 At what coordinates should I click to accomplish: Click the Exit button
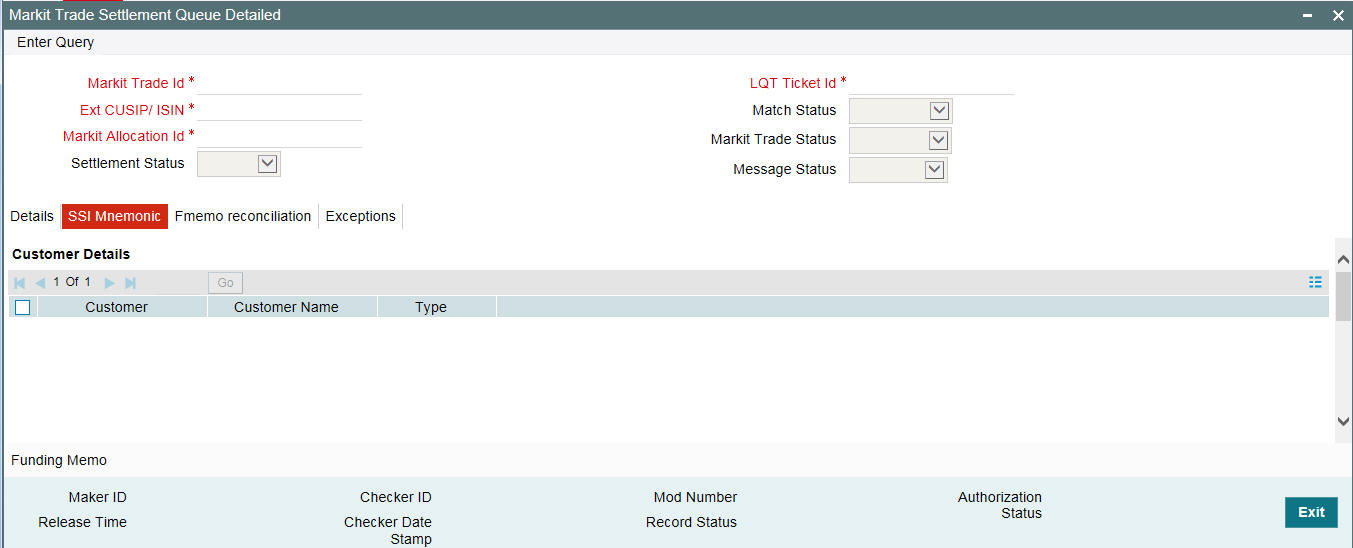tap(1311, 512)
